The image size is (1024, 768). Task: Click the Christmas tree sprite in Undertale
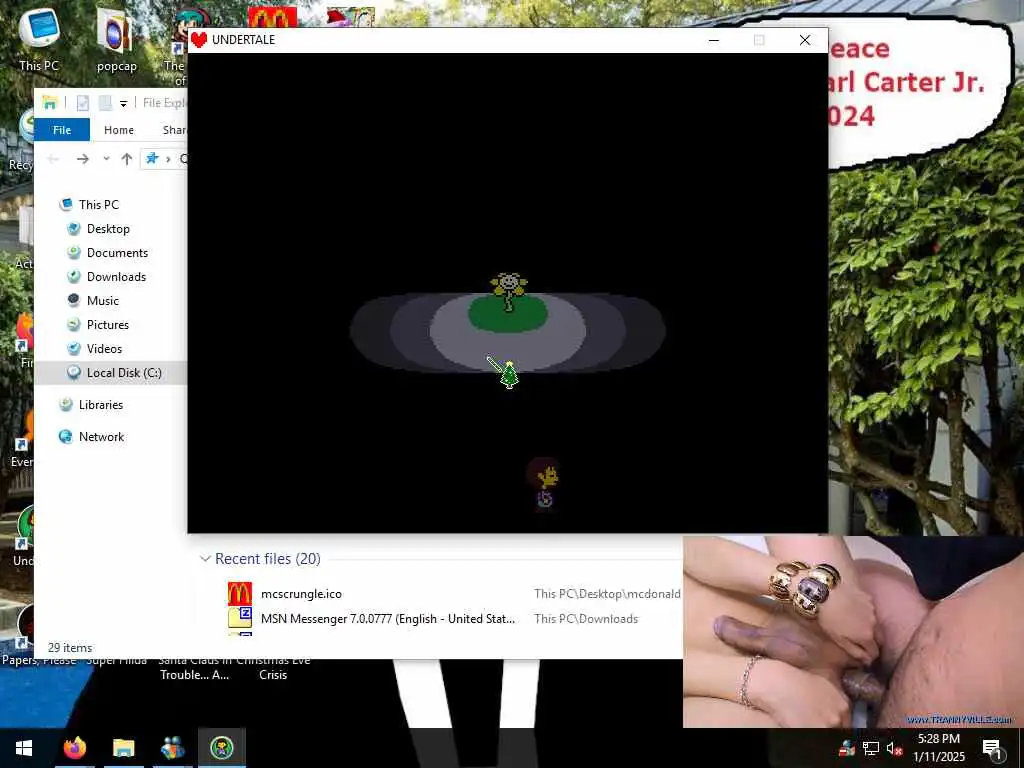click(x=509, y=375)
